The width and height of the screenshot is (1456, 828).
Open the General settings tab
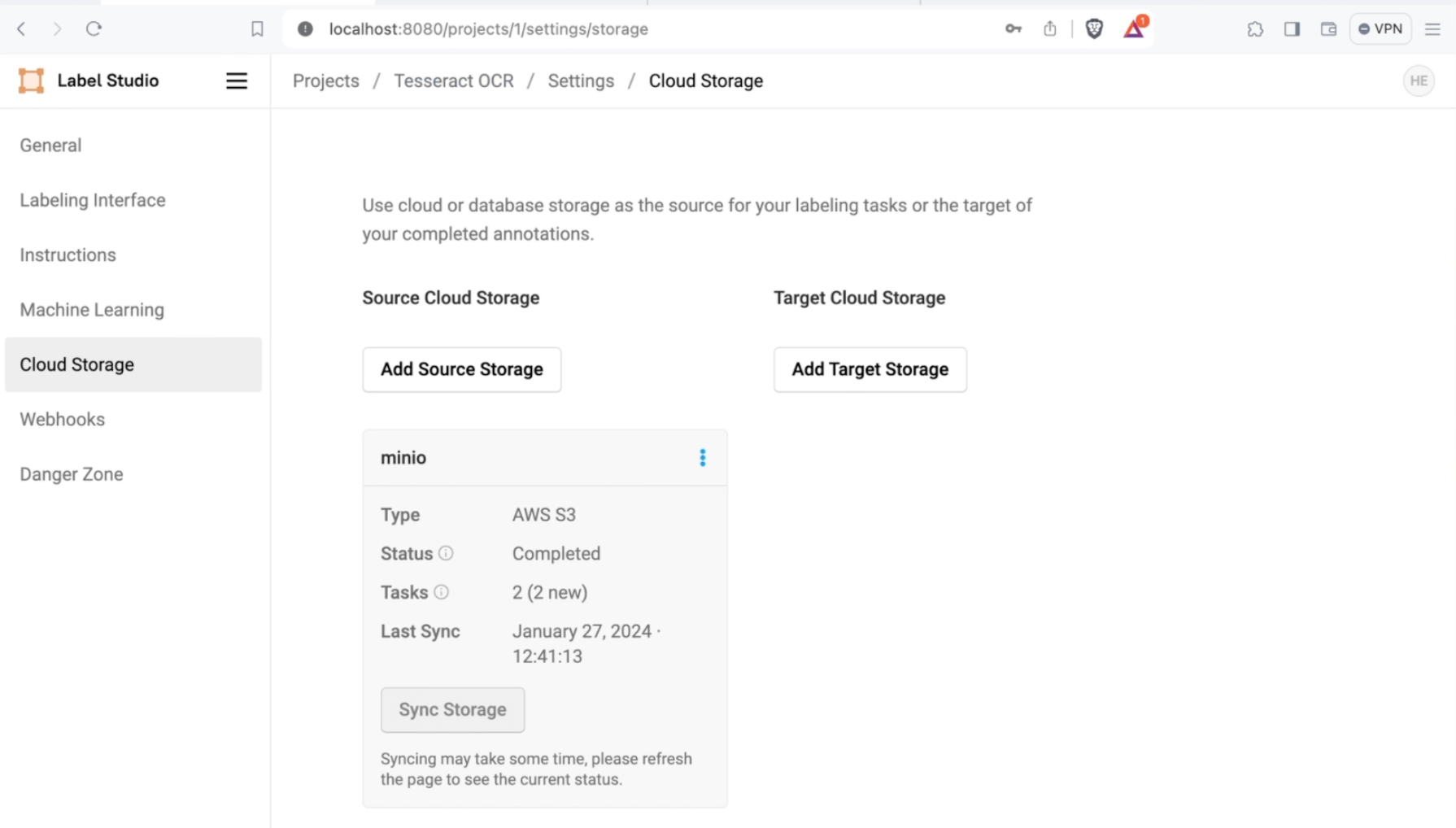pyautogui.click(x=133, y=146)
